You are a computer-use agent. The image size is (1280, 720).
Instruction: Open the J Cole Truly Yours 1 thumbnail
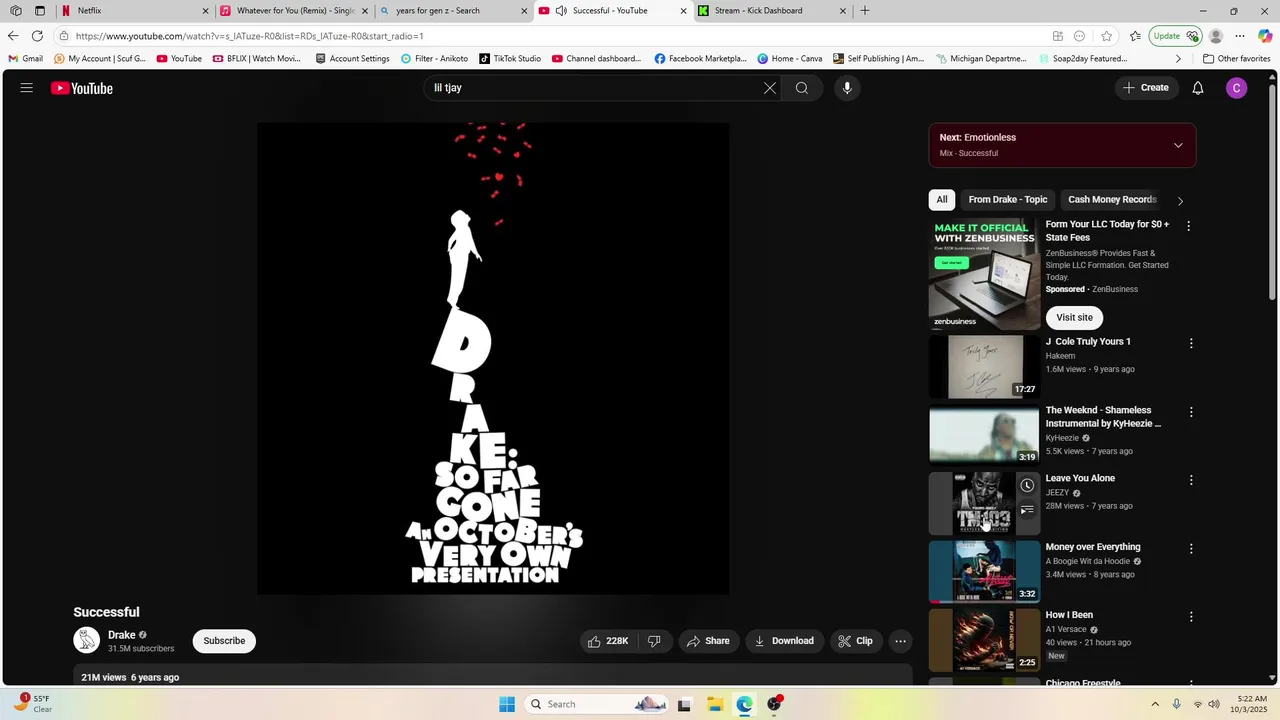click(984, 367)
